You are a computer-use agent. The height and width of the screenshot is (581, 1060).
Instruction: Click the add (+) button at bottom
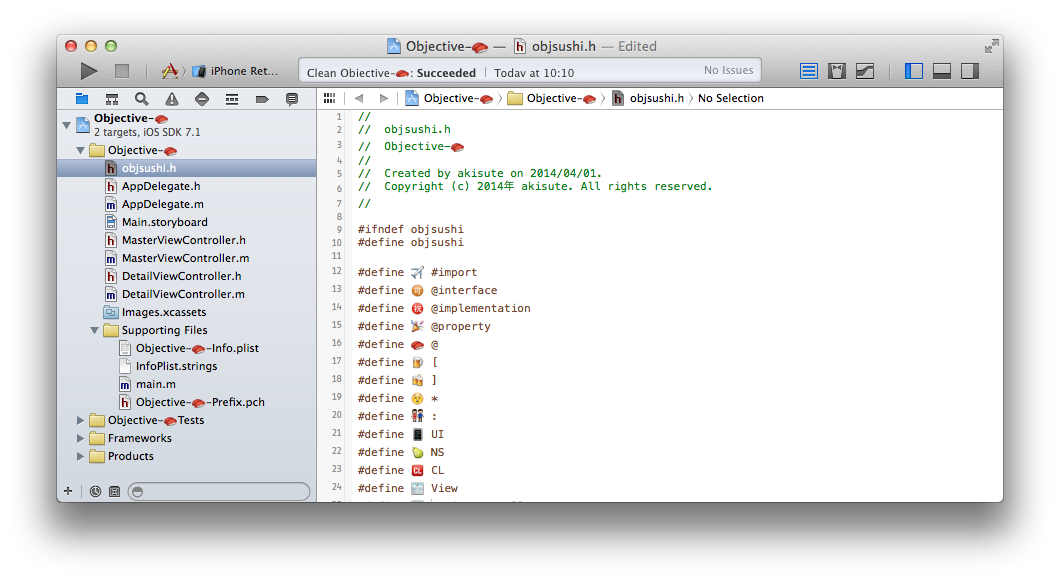(68, 491)
